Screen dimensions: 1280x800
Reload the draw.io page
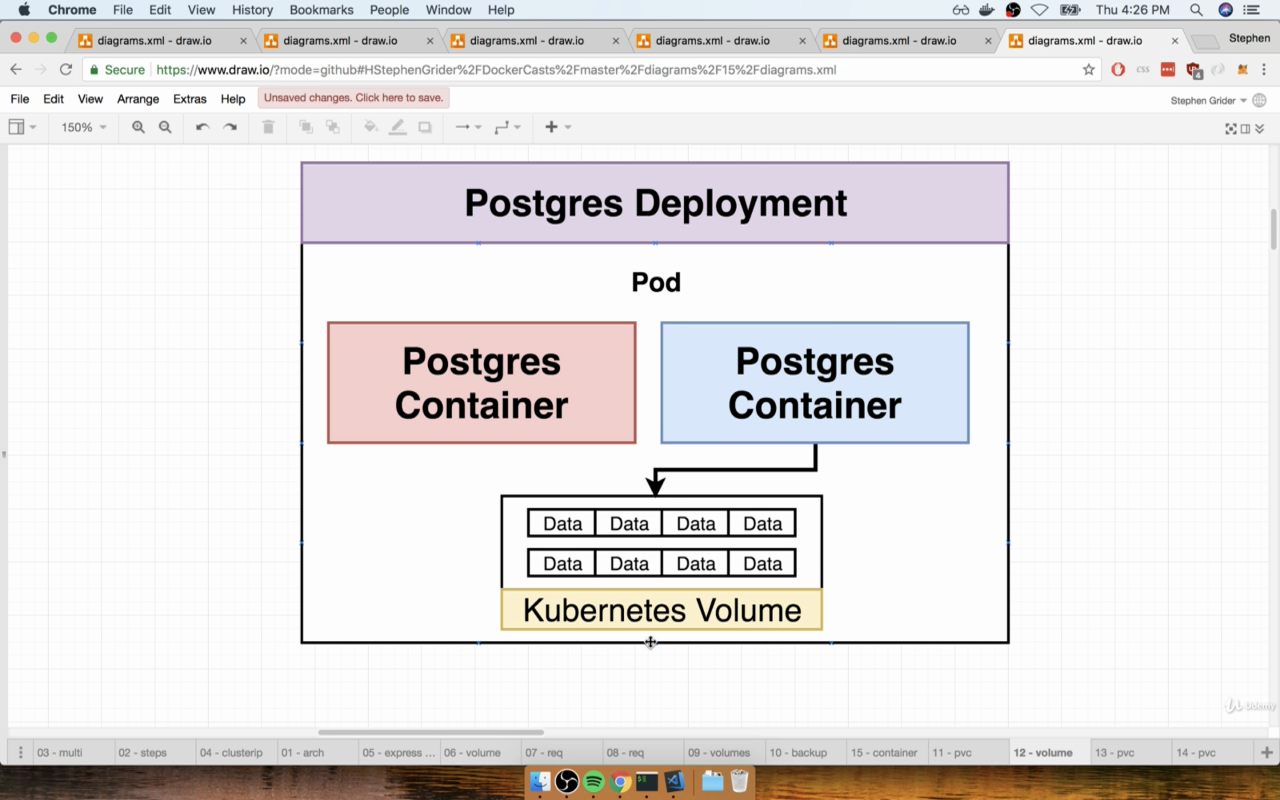coord(66,70)
